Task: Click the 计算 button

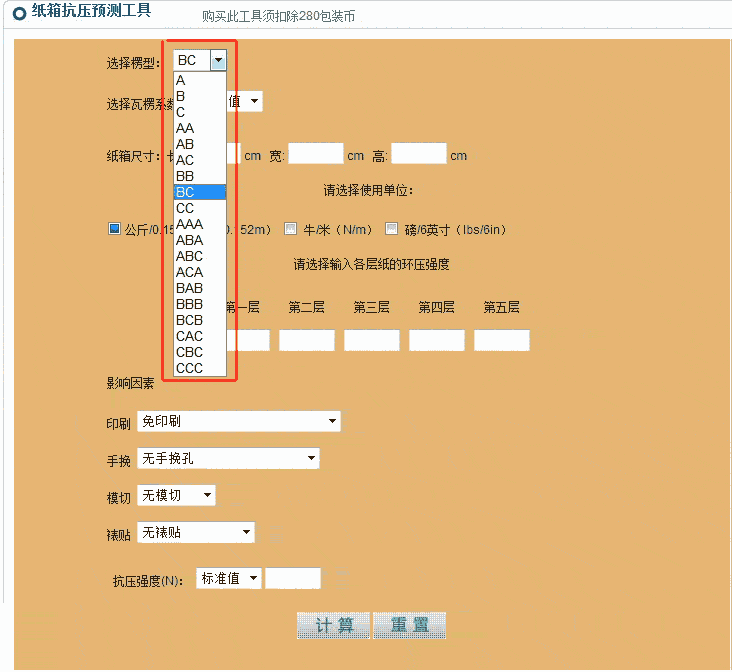Action: [333, 626]
